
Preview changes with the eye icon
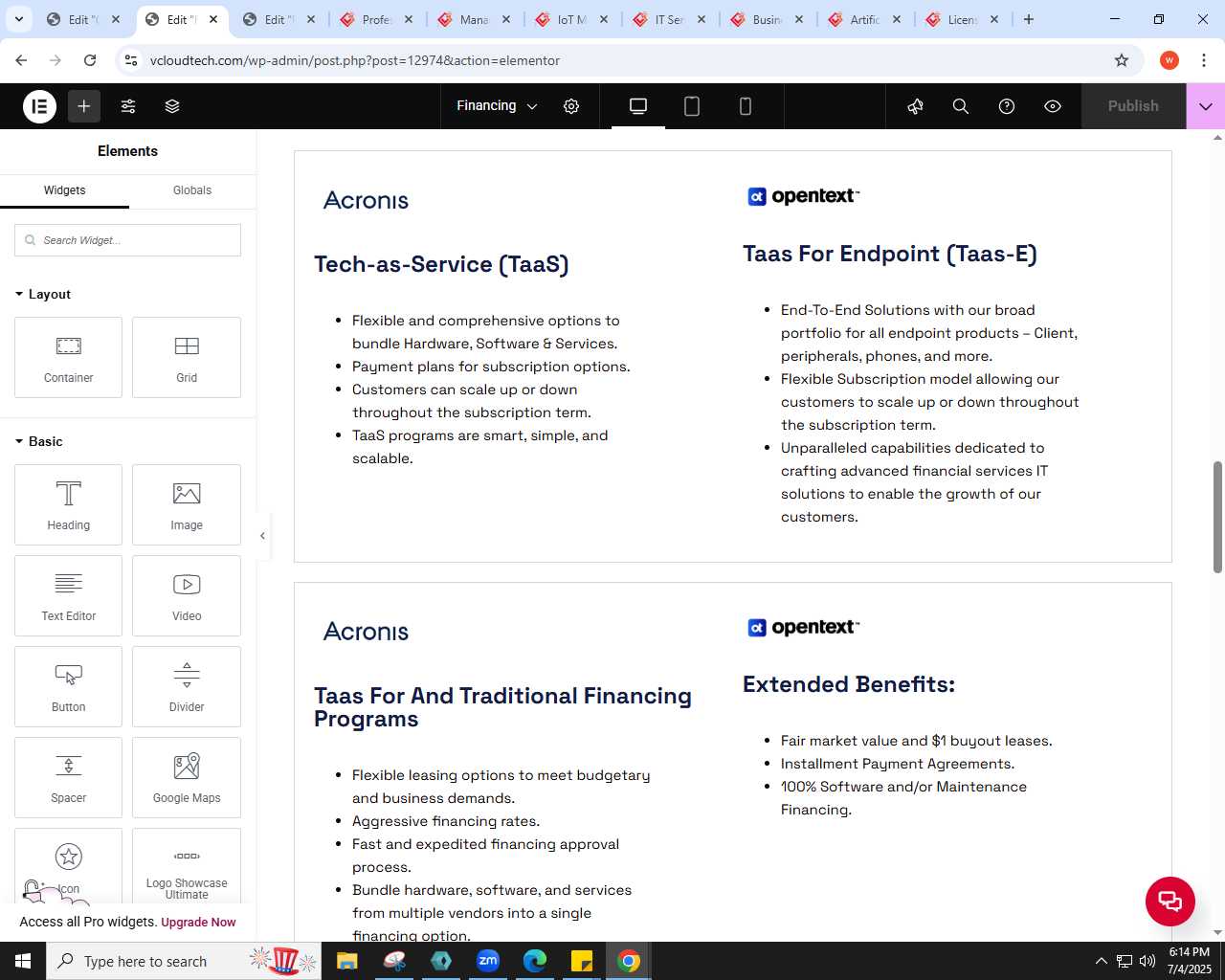(1053, 106)
